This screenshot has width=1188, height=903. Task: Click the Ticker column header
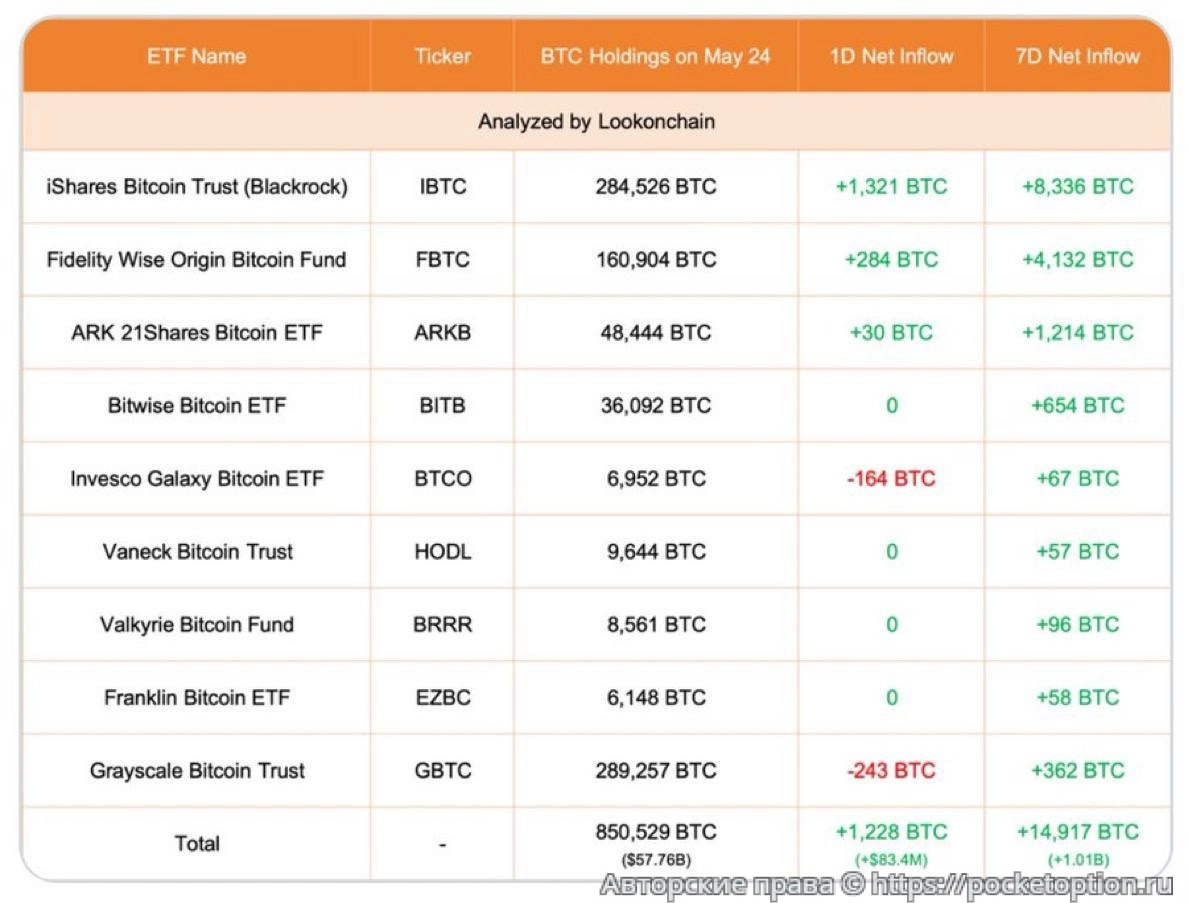(442, 56)
